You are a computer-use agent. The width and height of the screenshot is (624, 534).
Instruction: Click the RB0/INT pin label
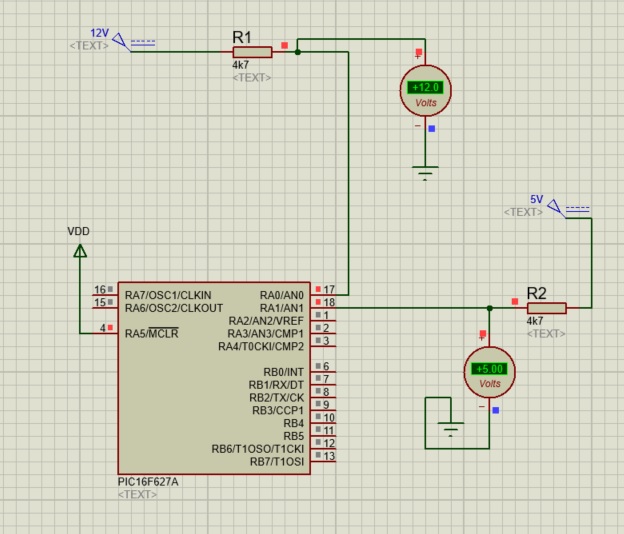[x=284, y=372]
